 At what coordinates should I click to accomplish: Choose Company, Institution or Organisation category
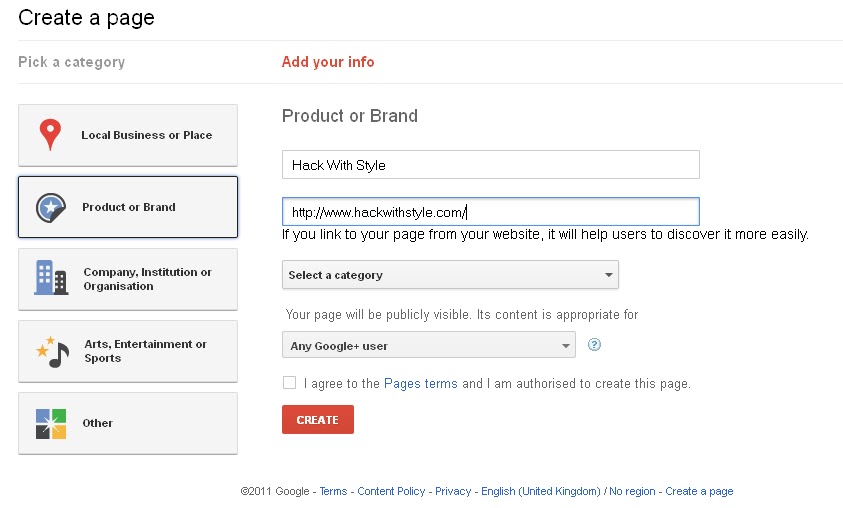tap(128, 279)
